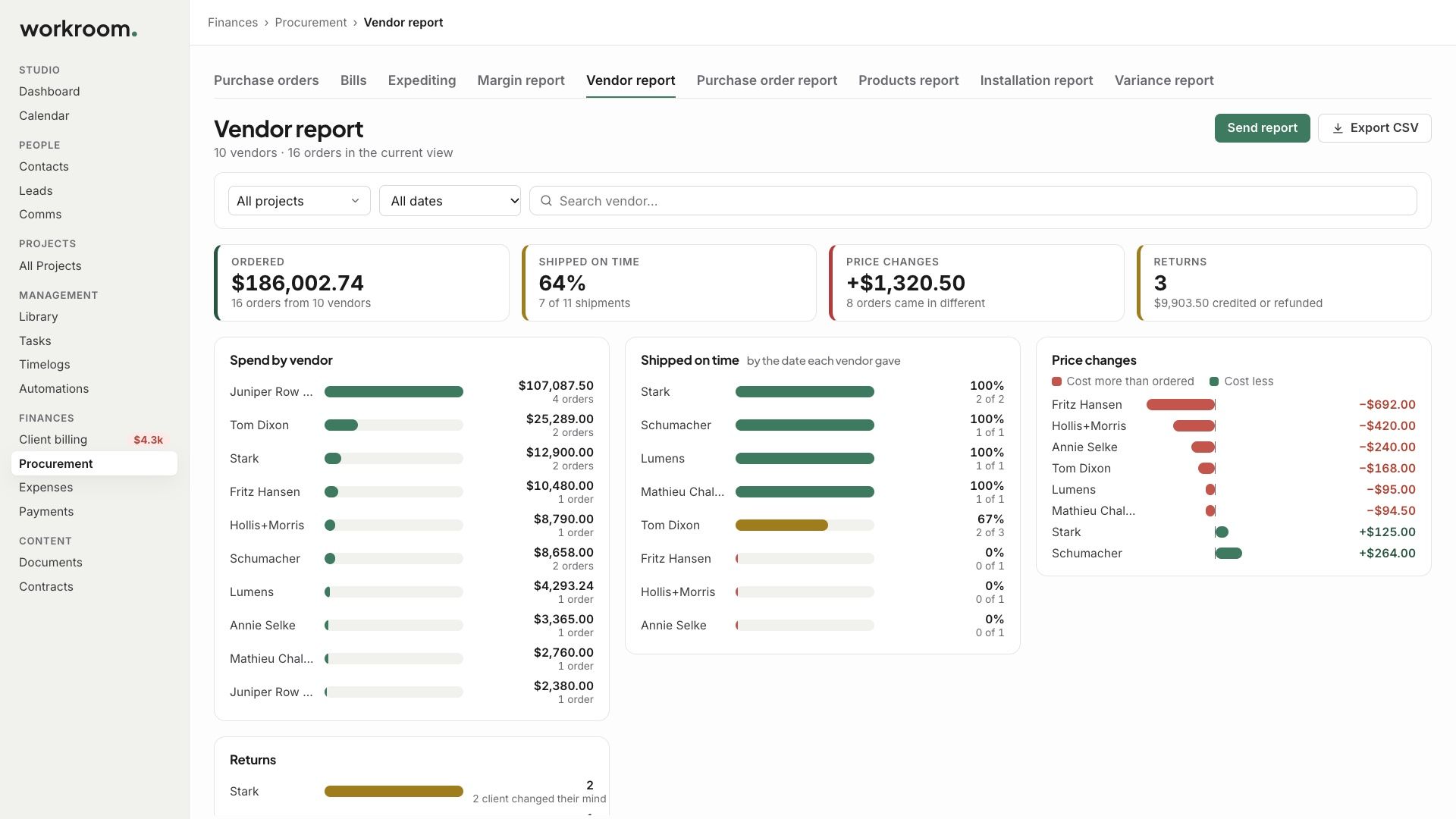Open Dashboard in the sidebar
Screen dimensions: 1456x819
(49, 92)
